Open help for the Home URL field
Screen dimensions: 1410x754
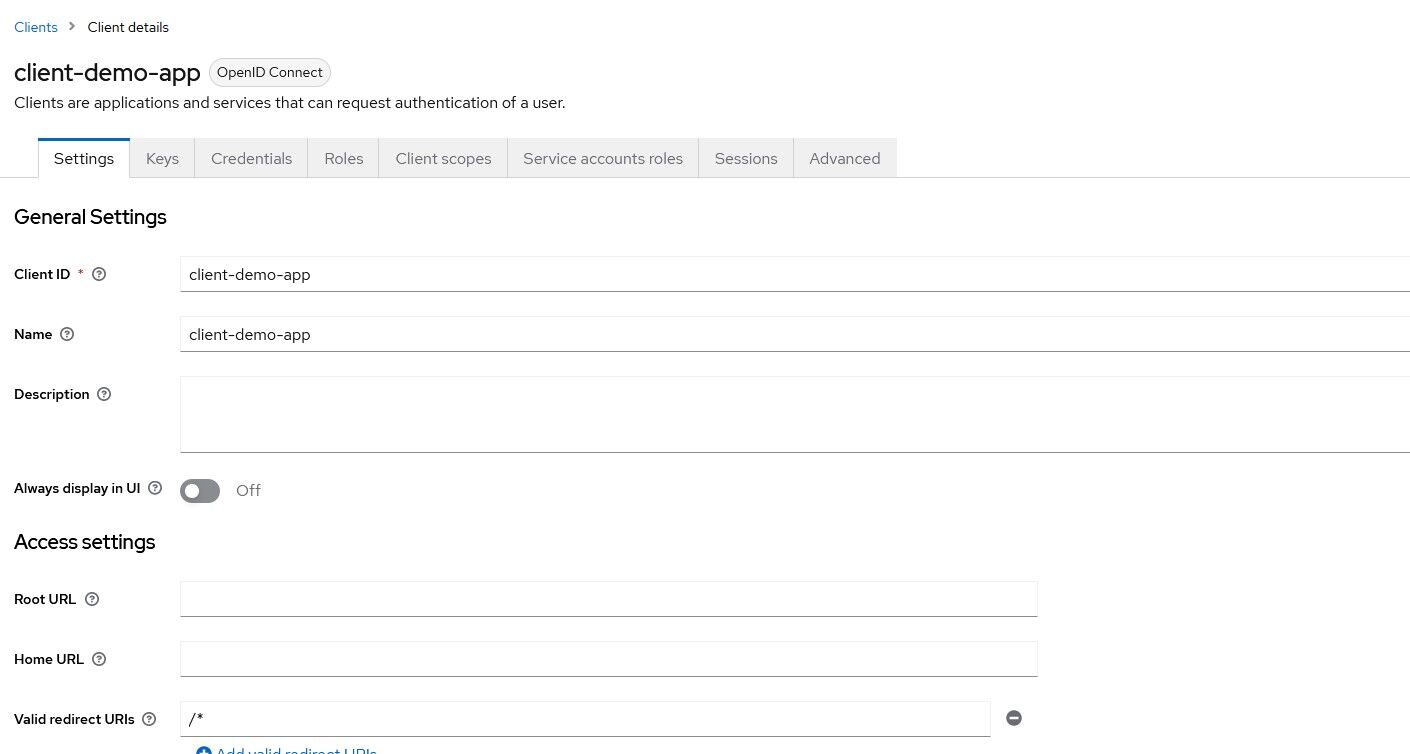coord(99,658)
